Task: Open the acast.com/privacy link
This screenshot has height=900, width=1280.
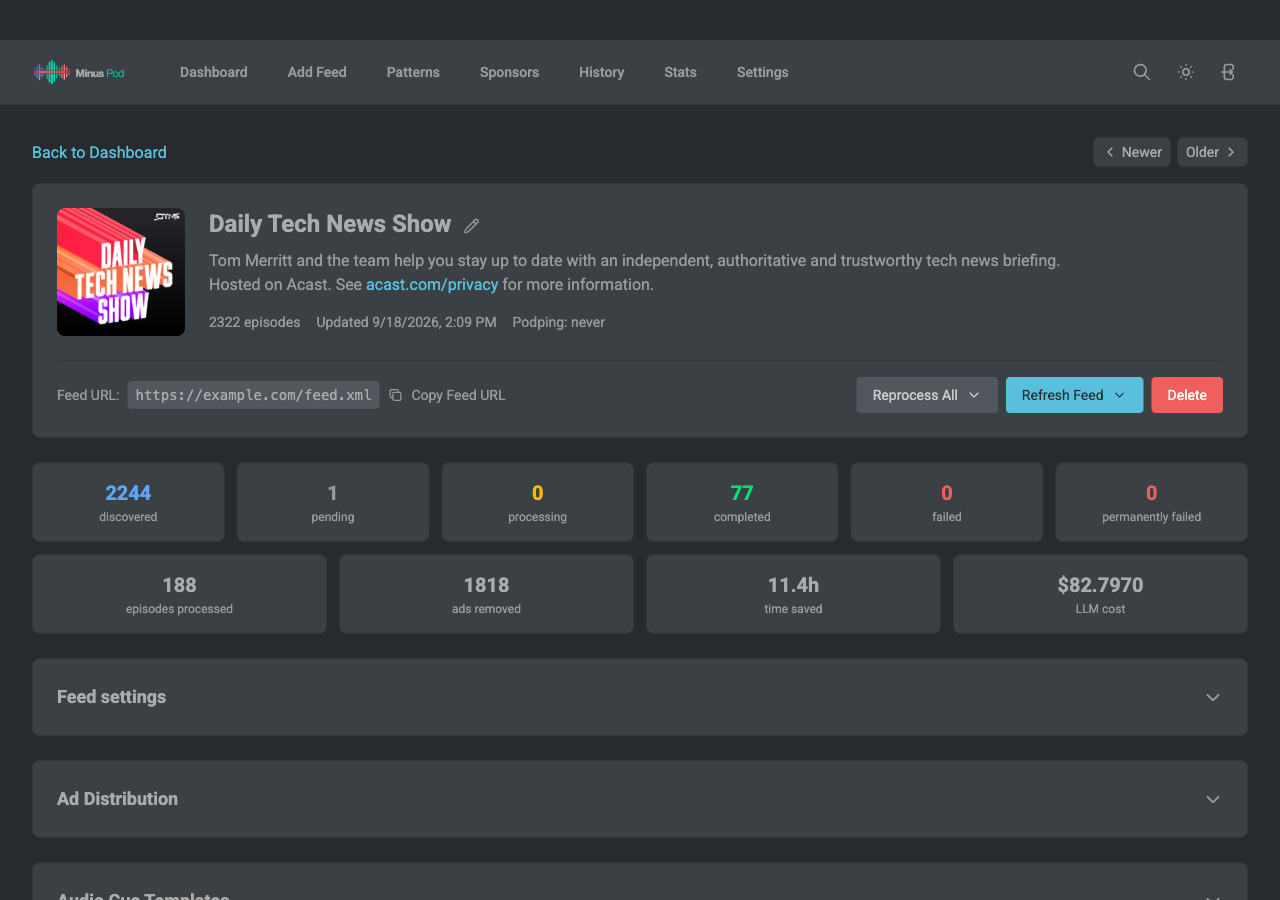Action: (x=432, y=284)
